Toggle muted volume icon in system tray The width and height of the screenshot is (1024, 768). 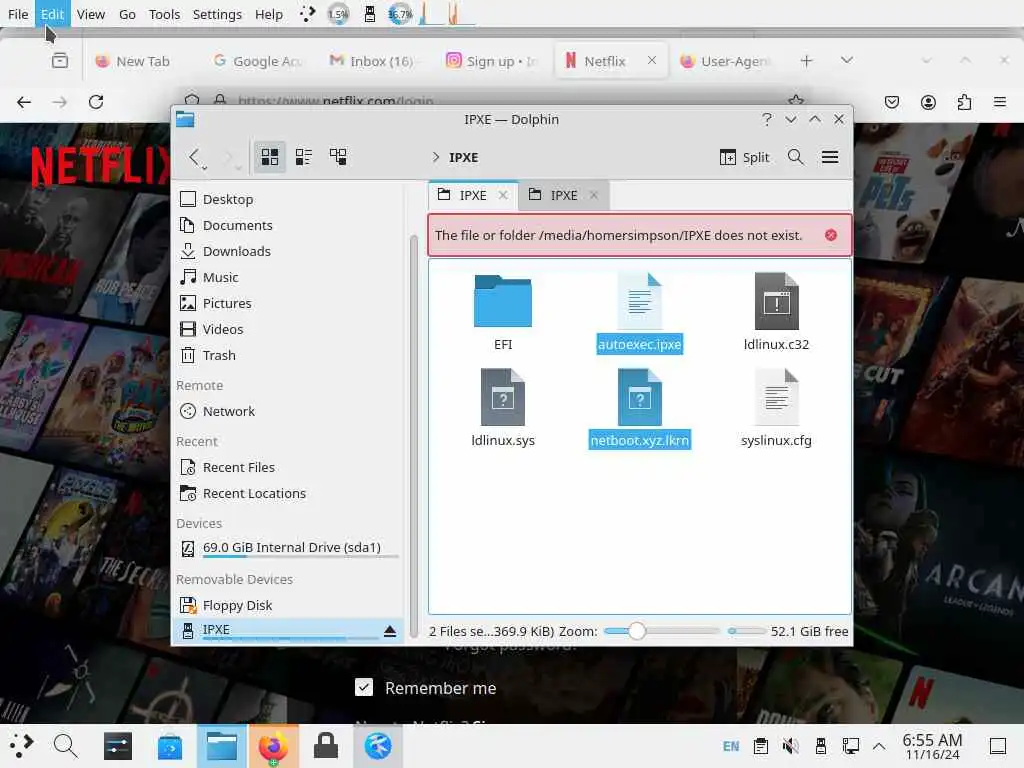click(x=790, y=746)
